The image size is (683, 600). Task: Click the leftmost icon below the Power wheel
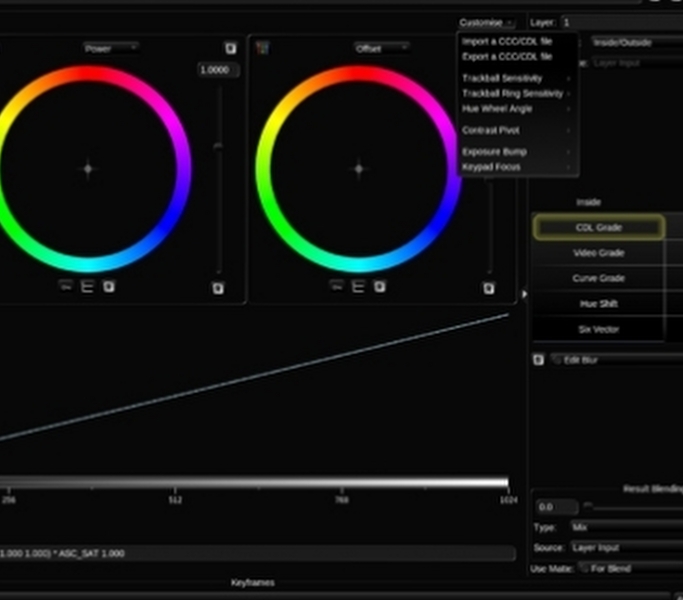tap(66, 287)
